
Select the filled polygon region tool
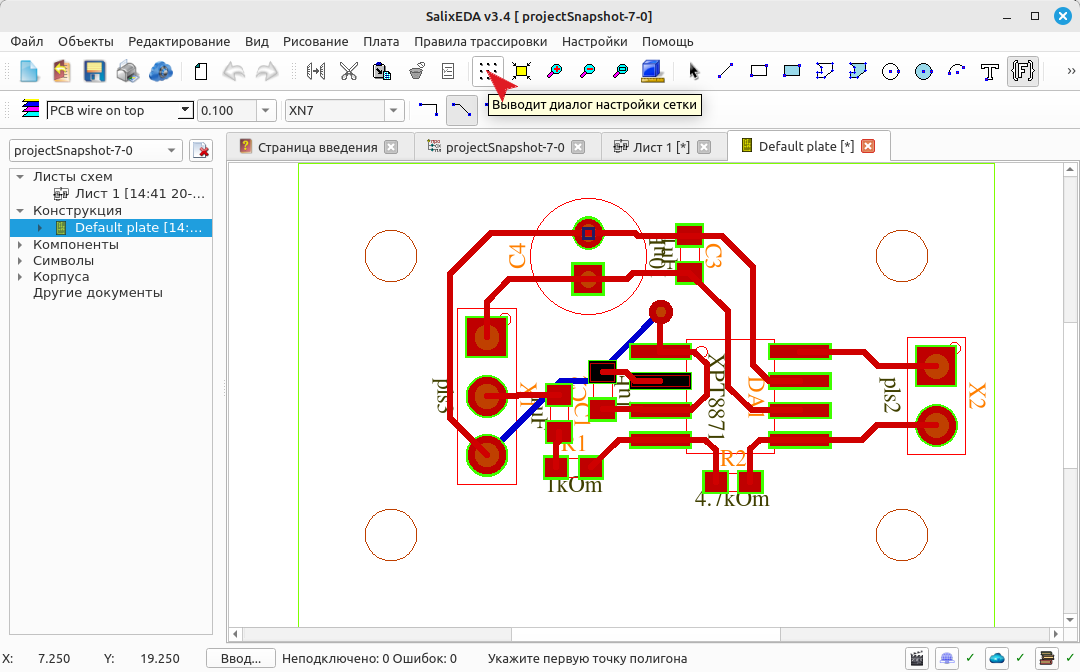point(858,71)
